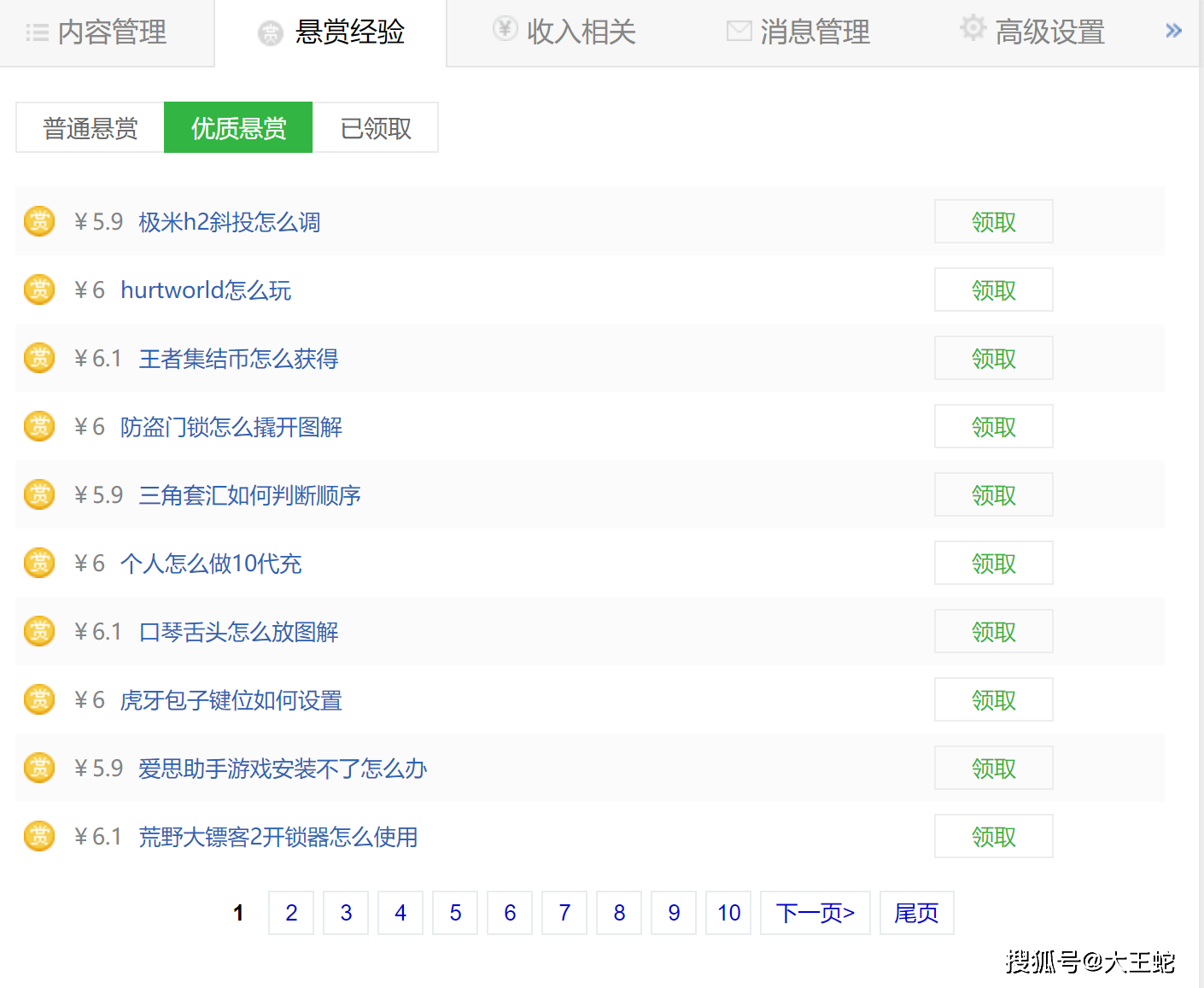Click reward coin icon for 极米h2斜投怎么调

pyautogui.click(x=39, y=221)
